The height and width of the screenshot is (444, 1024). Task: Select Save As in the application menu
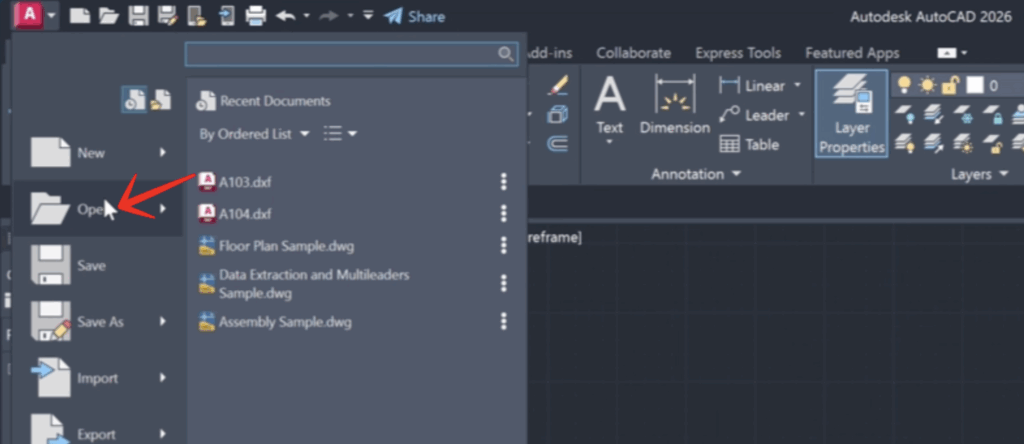pyautogui.click(x=100, y=322)
